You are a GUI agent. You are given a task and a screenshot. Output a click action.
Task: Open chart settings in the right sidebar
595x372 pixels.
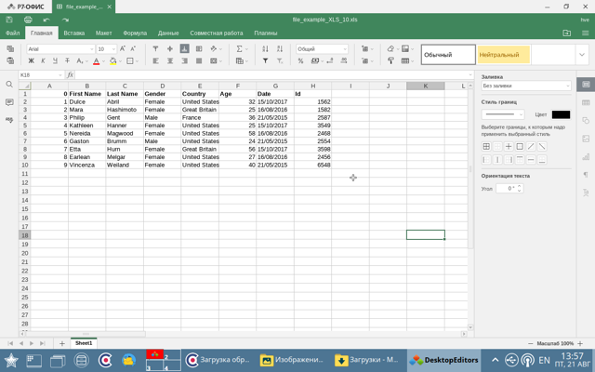586,156
